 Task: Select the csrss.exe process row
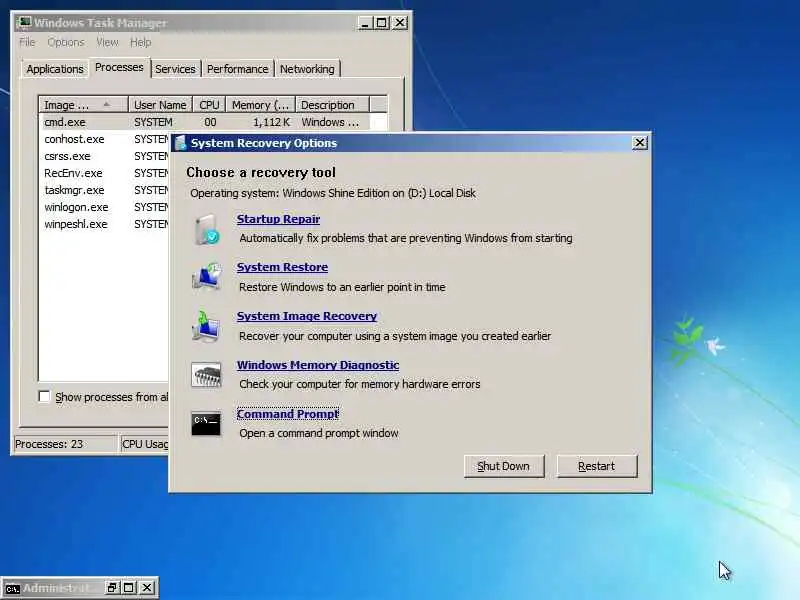pyautogui.click(x=104, y=156)
